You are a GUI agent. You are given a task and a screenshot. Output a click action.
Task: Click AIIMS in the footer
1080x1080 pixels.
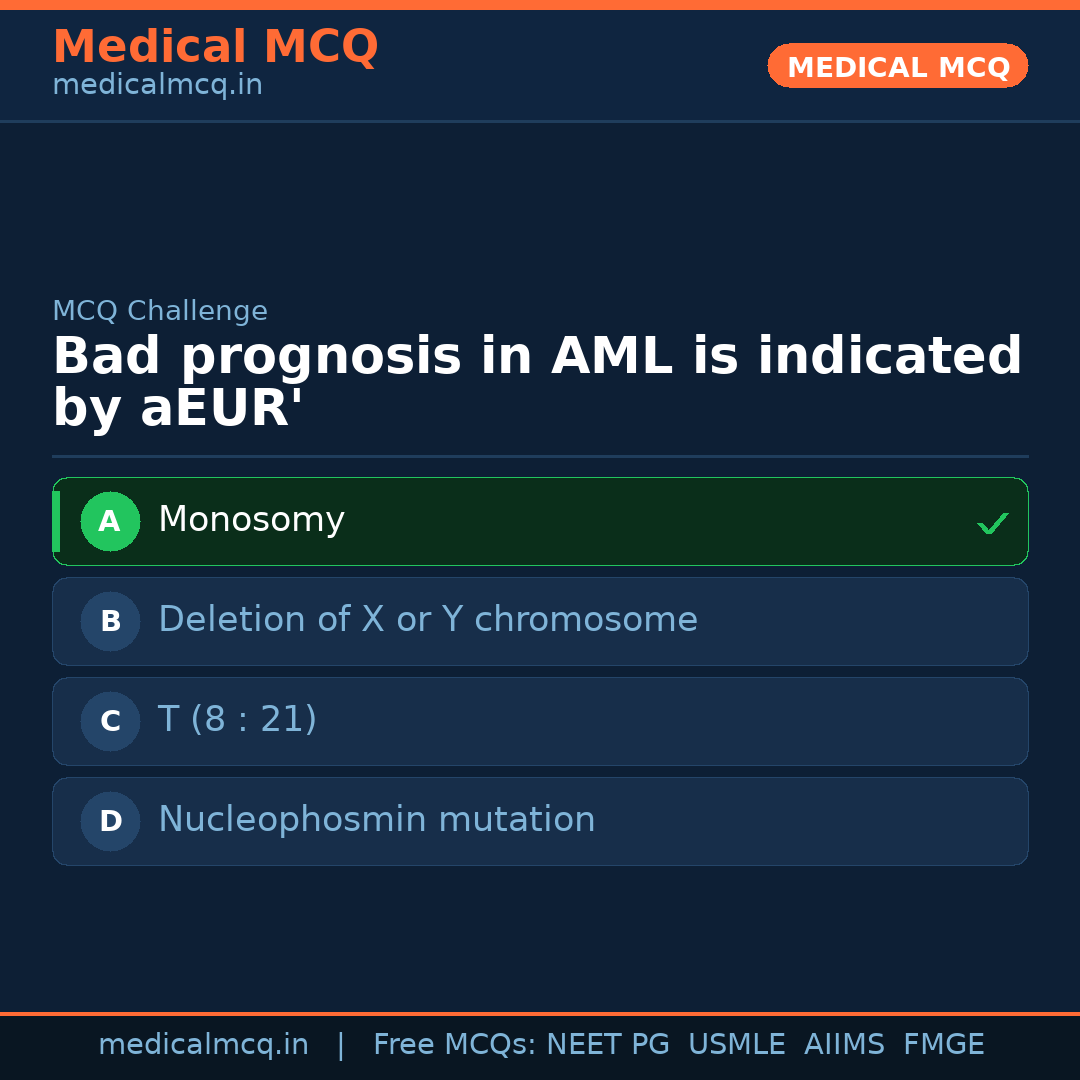pos(844,1045)
